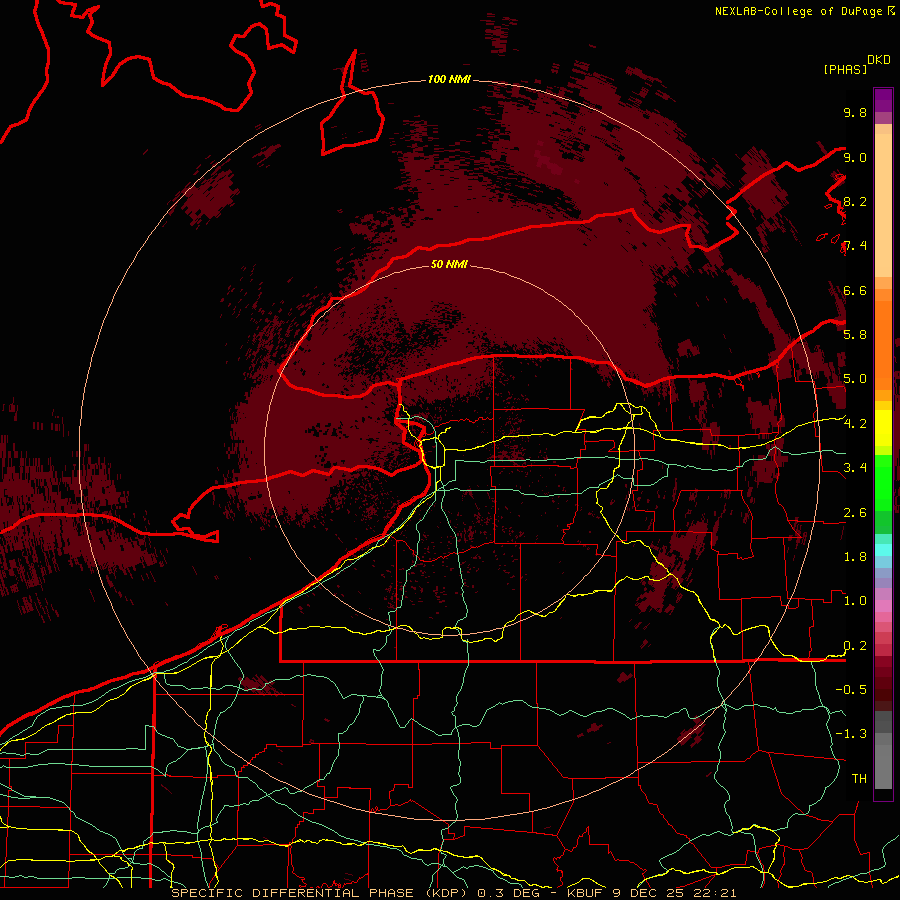Click the 0.2 scale value

855,646
